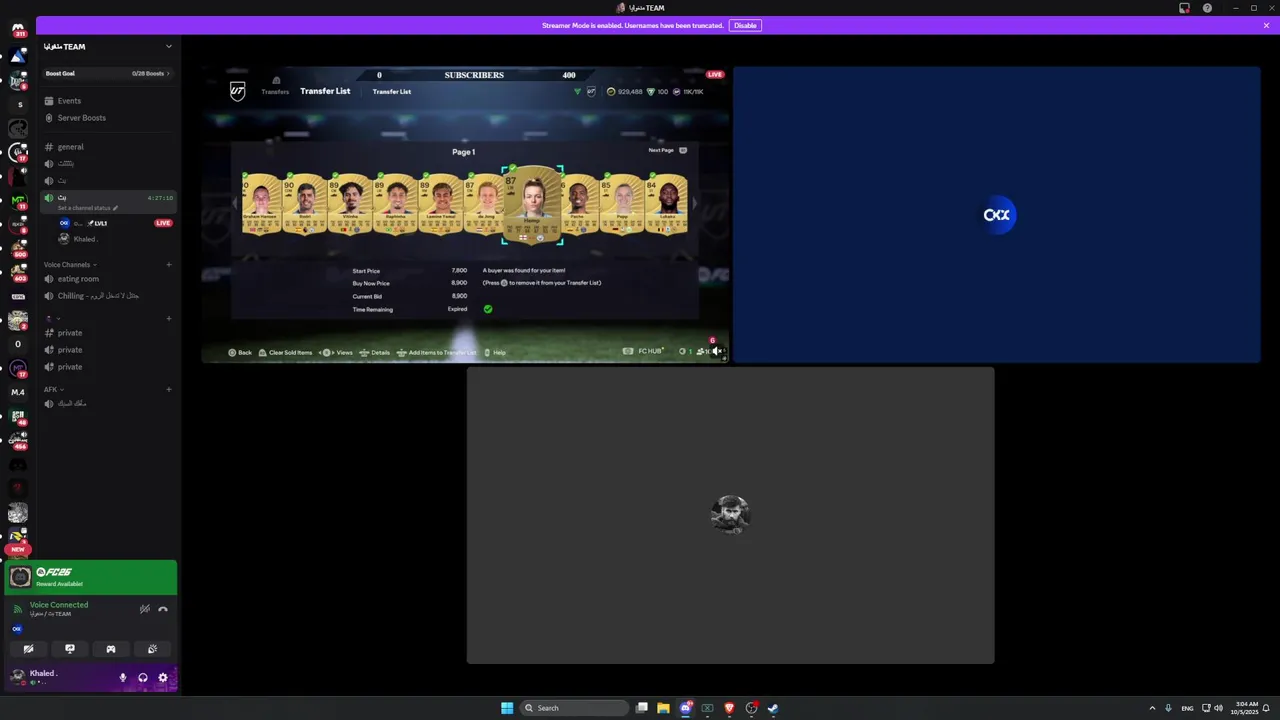Screen dimensions: 1280x720
Task: Mute the microphone in user panel
Action: (123, 677)
